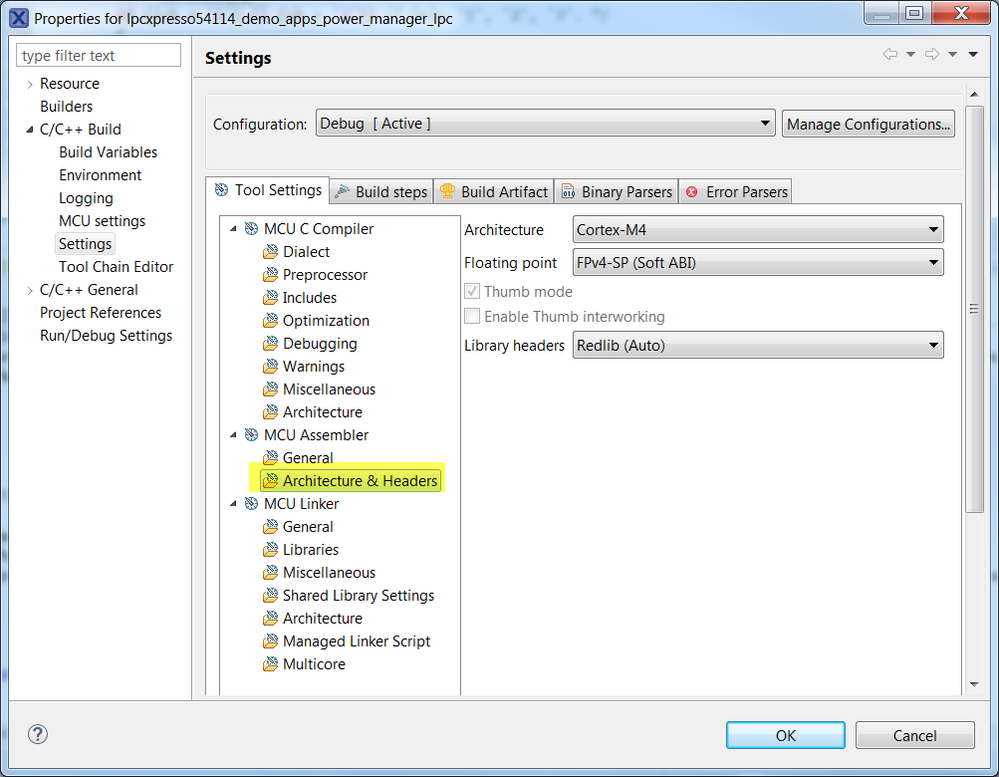This screenshot has width=999, height=777.
Task: Select Miscellaneous under MCU C Compiler
Action: point(329,389)
